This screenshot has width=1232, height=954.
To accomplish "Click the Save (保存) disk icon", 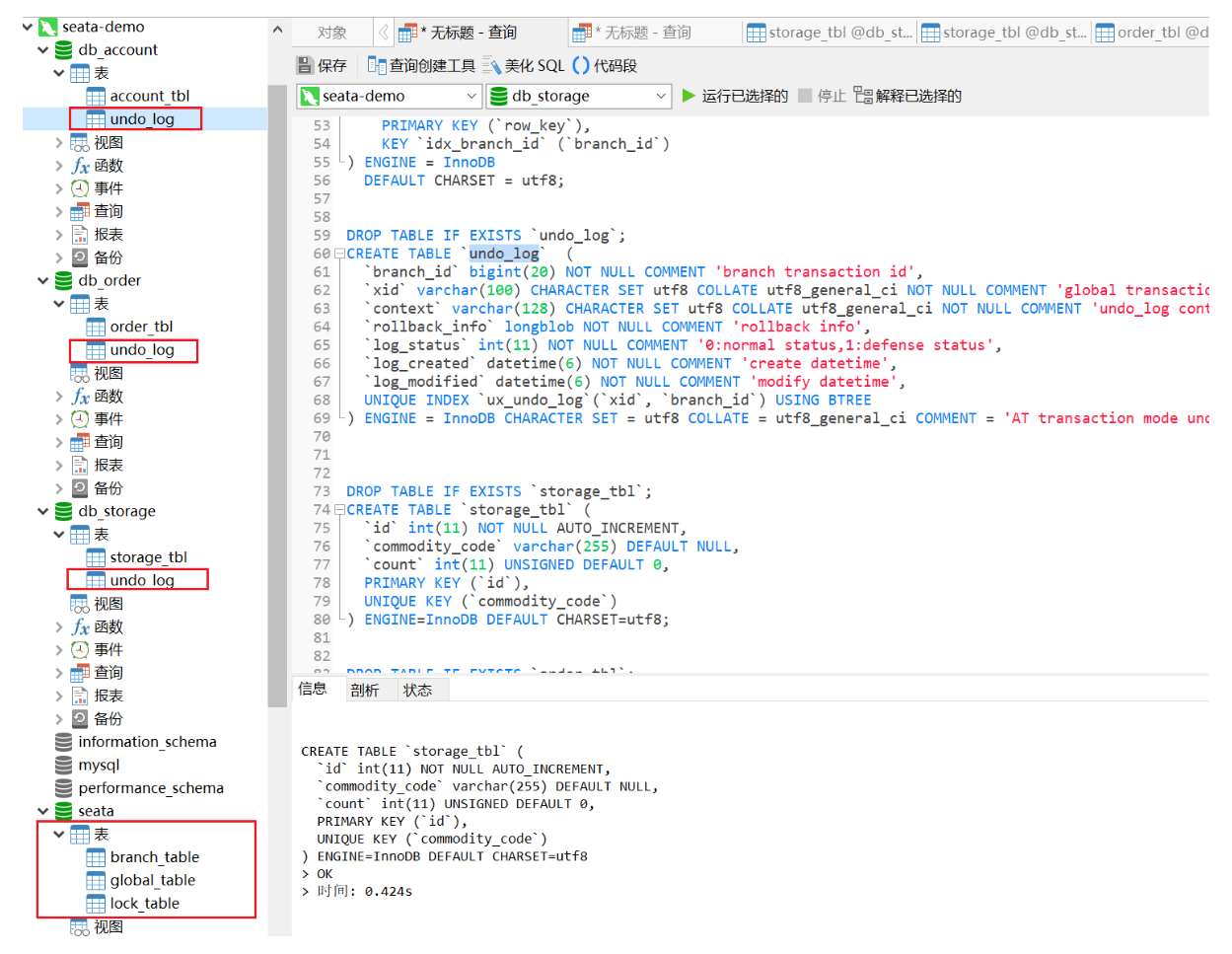I will click(x=306, y=65).
